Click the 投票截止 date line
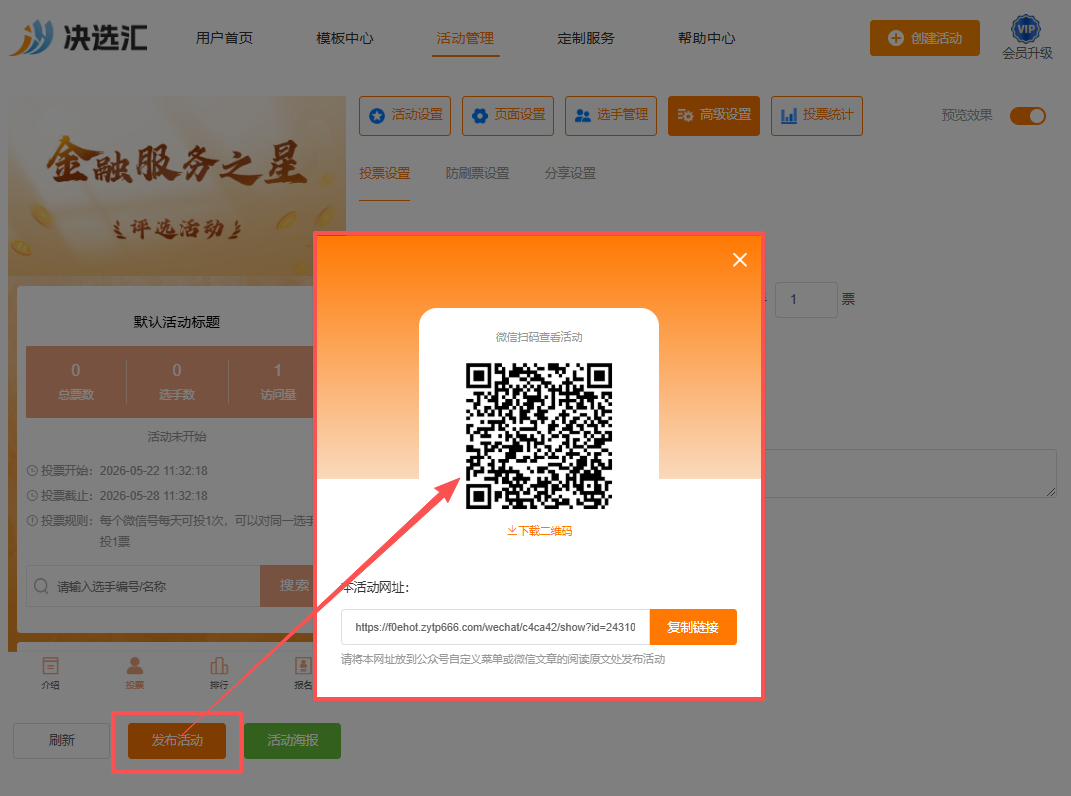The height and width of the screenshot is (796, 1071). [x=117, y=495]
